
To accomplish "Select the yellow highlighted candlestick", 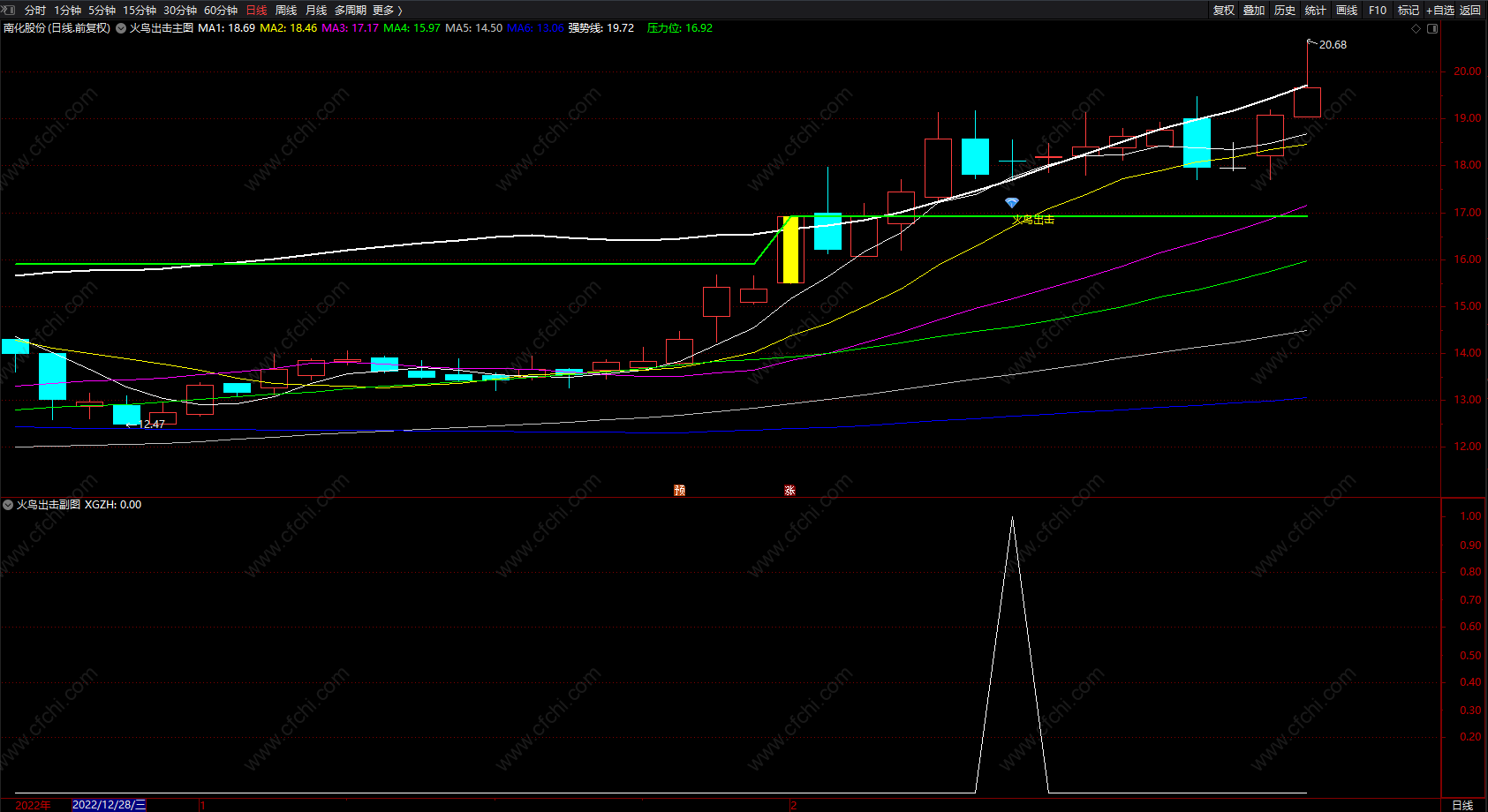I will tap(790, 250).
